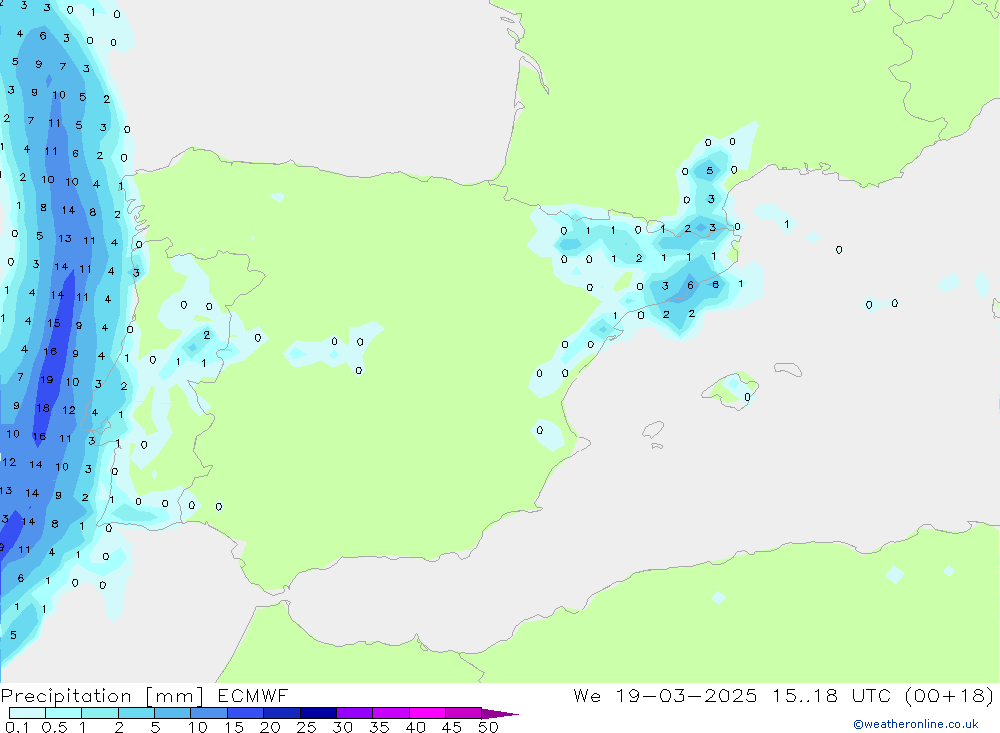Click the 0.1–0.5 mm palest cyan legend swatch
Screen dimensions: 1000x733
click(x=27, y=713)
